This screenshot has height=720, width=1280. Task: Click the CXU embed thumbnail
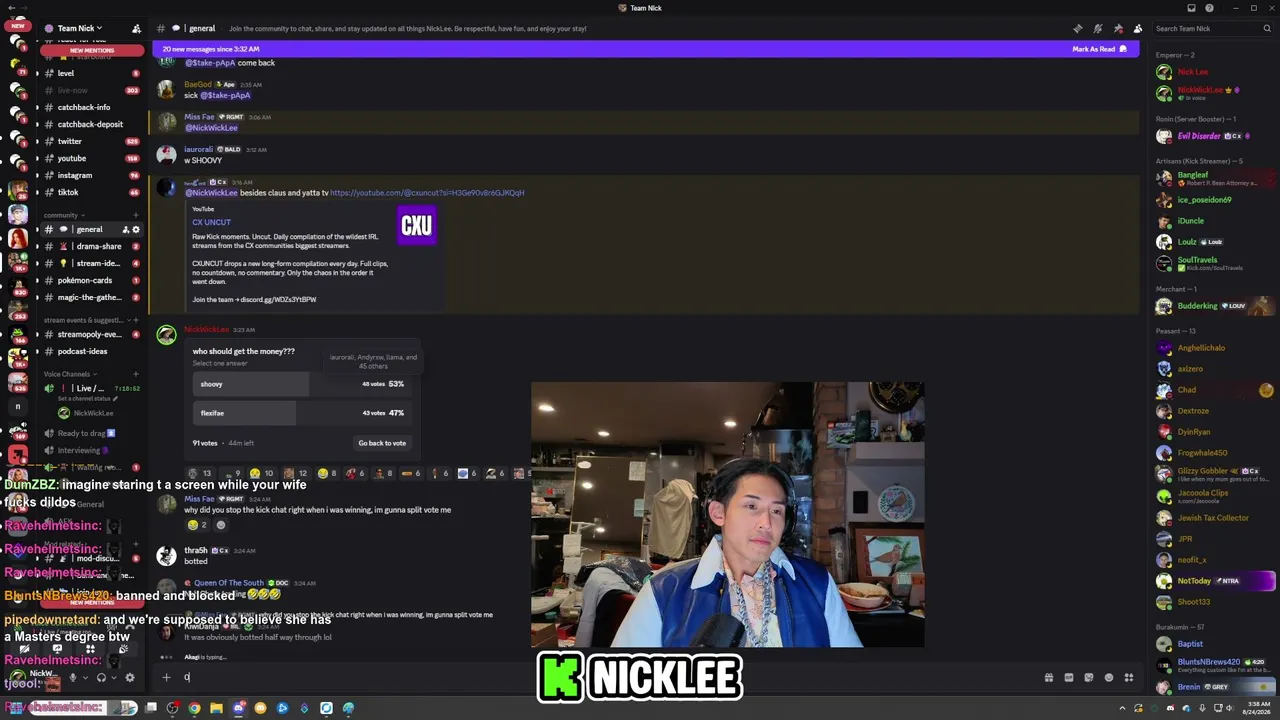[417, 226]
